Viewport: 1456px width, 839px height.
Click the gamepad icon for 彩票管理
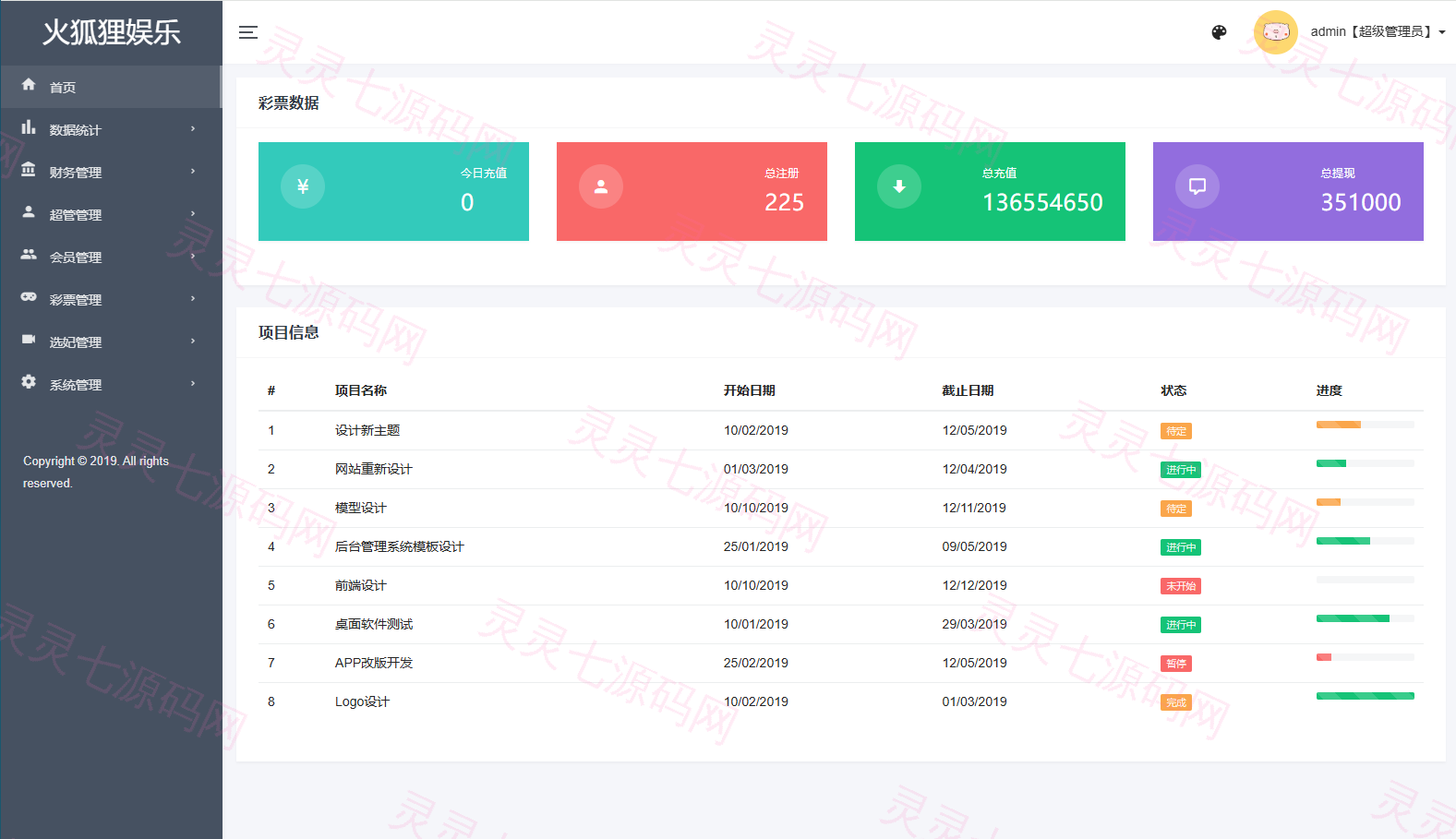coord(29,297)
